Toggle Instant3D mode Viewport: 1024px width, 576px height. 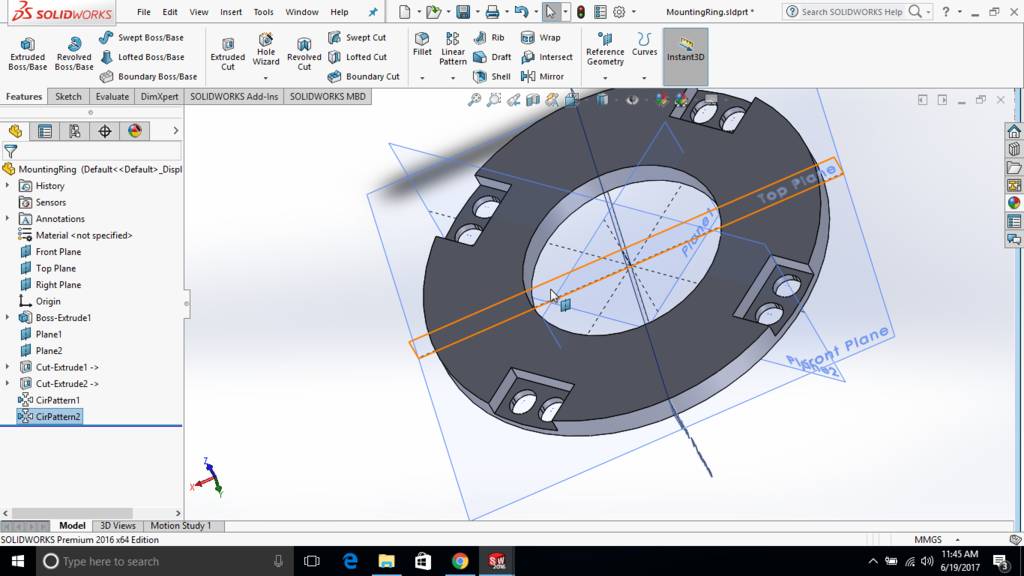pyautogui.click(x=685, y=50)
